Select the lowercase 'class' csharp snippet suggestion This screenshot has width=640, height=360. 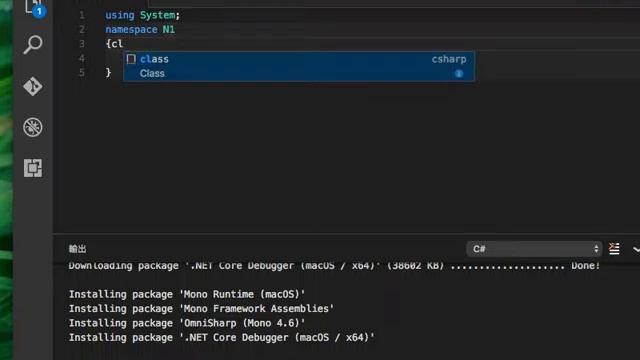tap(299, 59)
